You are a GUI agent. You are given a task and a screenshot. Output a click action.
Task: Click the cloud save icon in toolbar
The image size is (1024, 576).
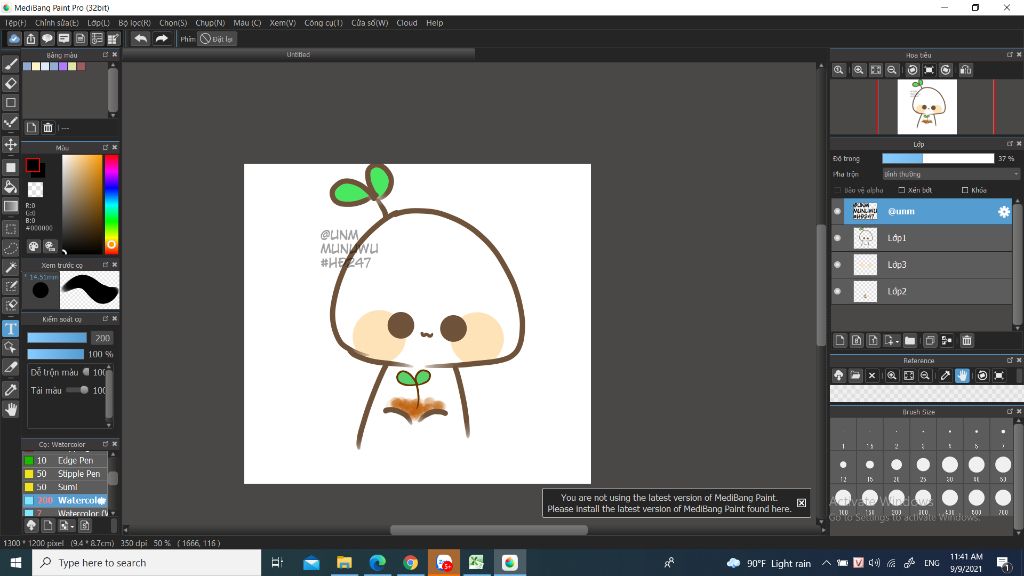click(14, 39)
